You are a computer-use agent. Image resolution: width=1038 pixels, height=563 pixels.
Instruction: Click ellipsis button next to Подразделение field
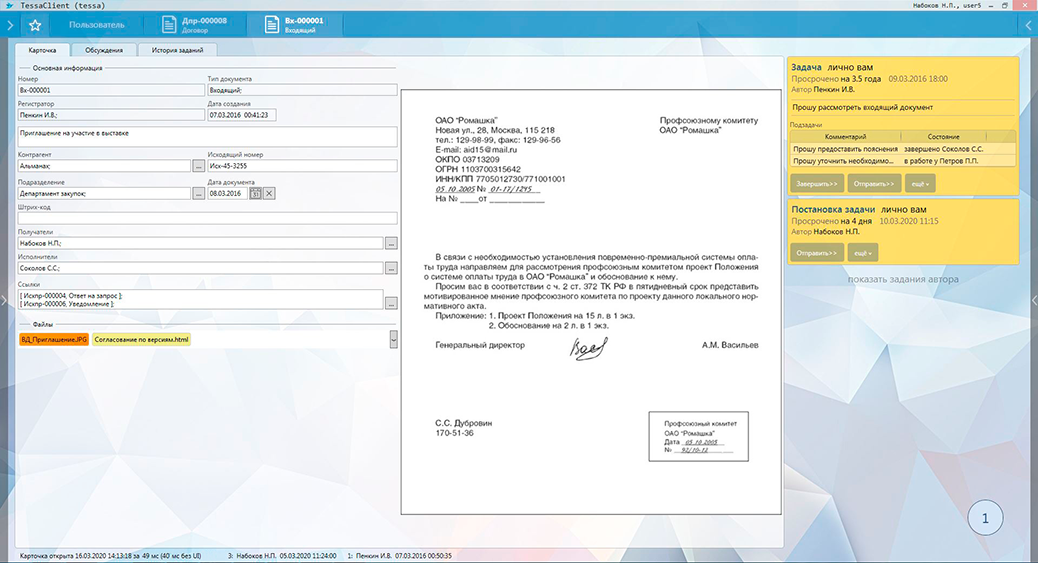pyautogui.click(x=198, y=193)
